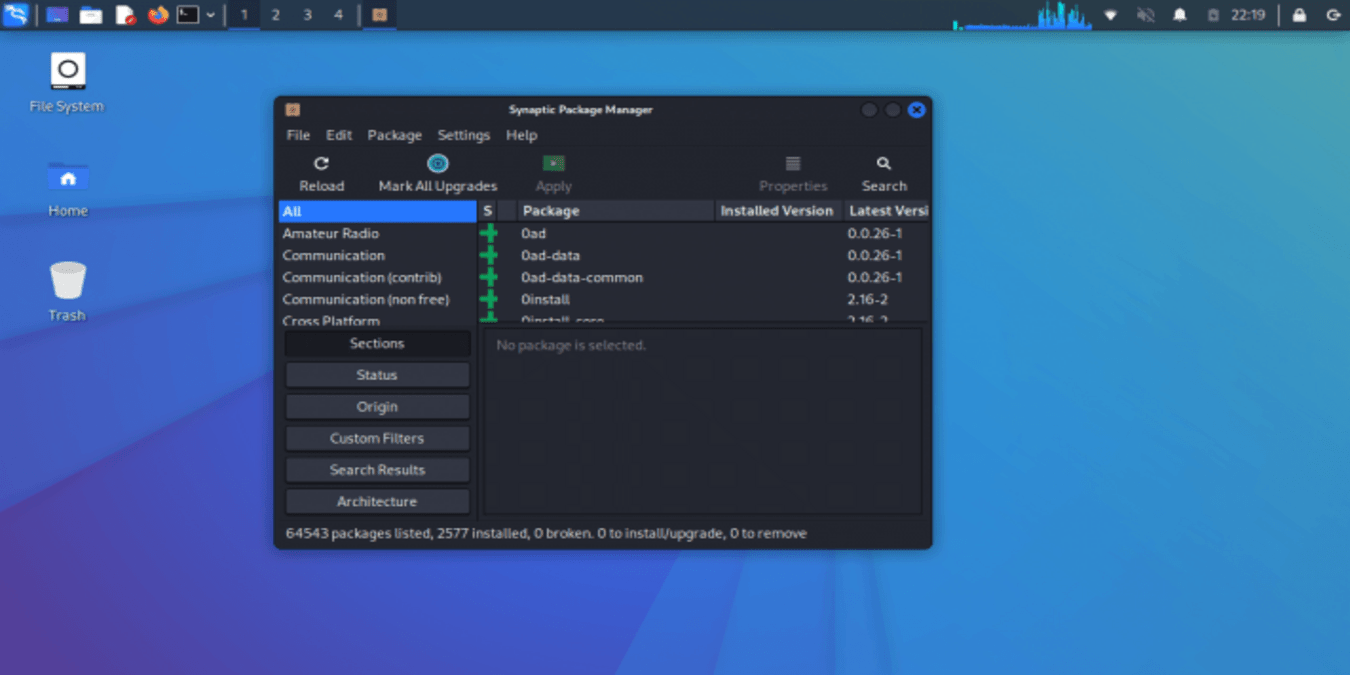The height and width of the screenshot is (675, 1350).
Task: Open the Settings menu
Action: tap(463, 135)
